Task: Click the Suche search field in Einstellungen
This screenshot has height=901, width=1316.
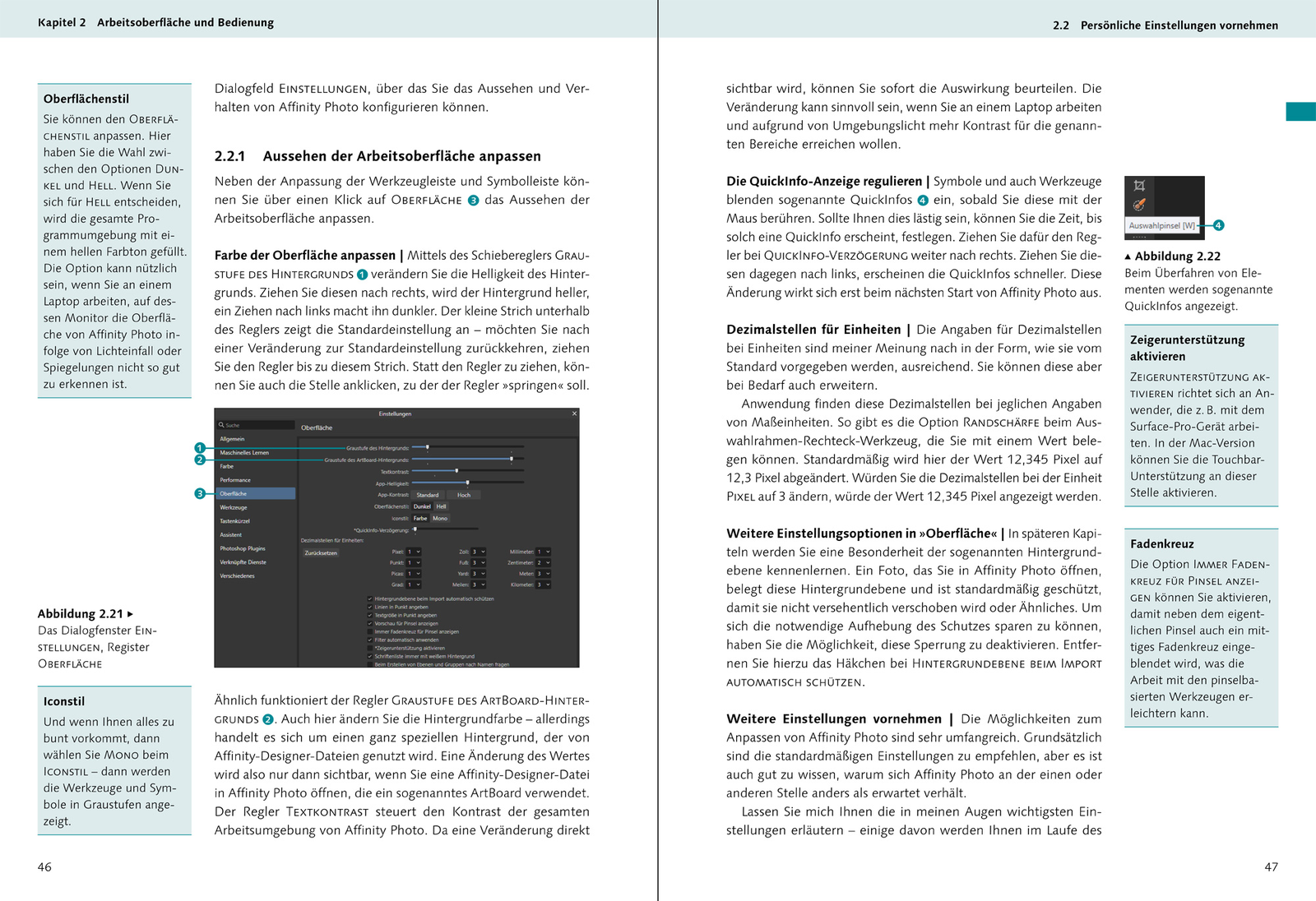Action: (x=256, y=425)
